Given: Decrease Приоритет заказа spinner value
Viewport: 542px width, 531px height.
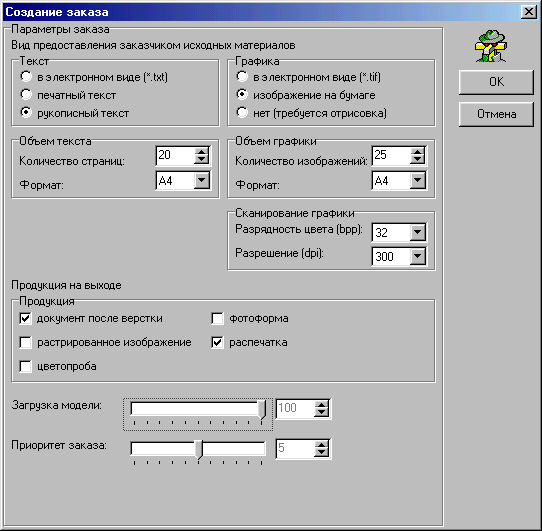Looking at the screenshot, I should point(321,453).
